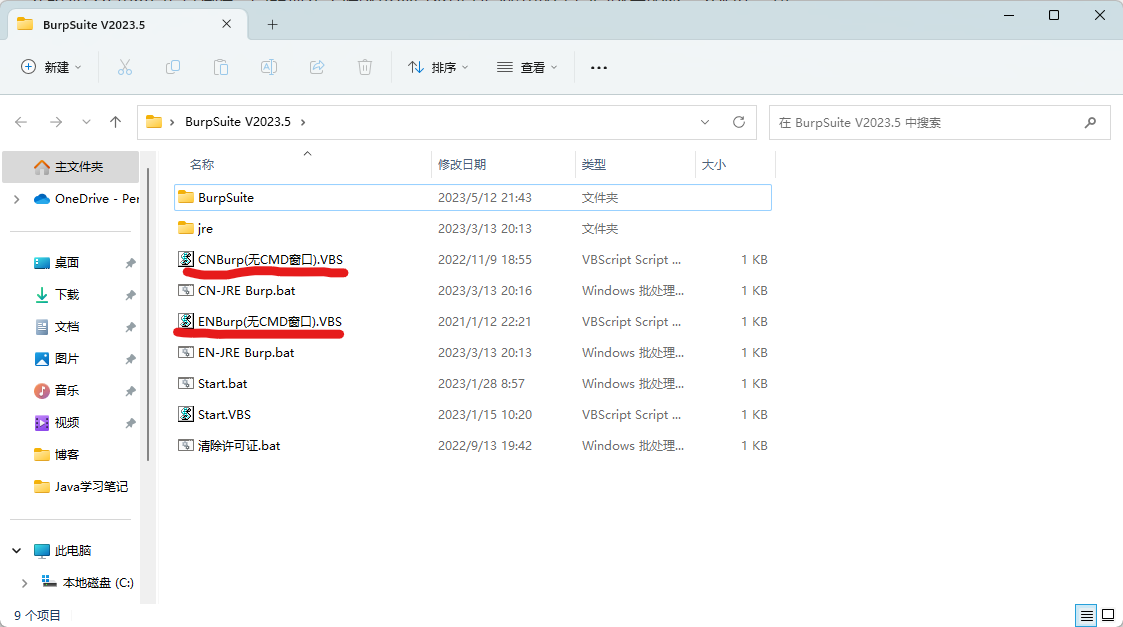Collapse the 此电脑 tree node
Viewport: 1123px width, 627px height.
click(16, 550)
